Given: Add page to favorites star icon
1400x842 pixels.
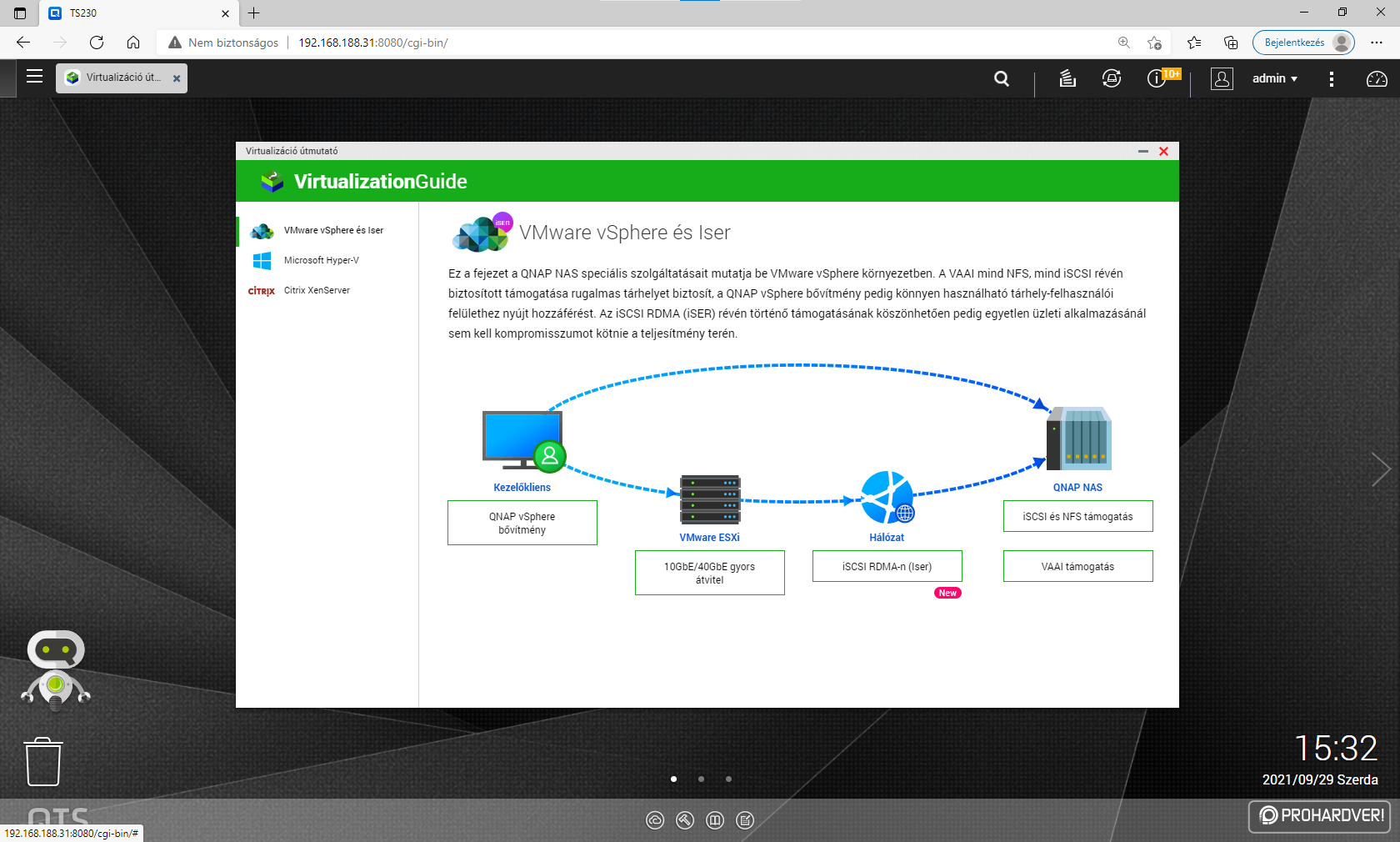Looking at the screenshot, I should click(1154, 43).
